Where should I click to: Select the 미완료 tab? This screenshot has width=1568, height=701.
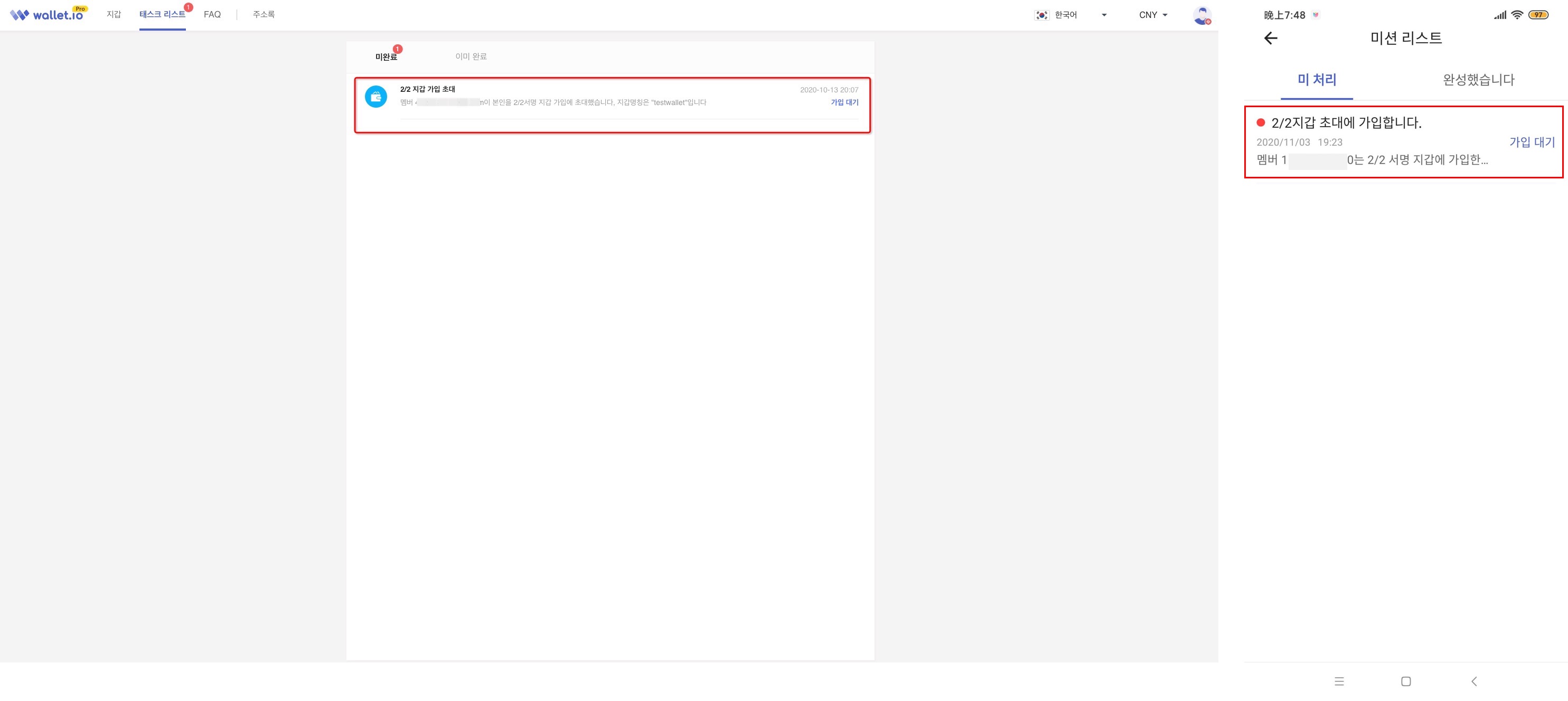pyautogui.click(x=386, y=56)
